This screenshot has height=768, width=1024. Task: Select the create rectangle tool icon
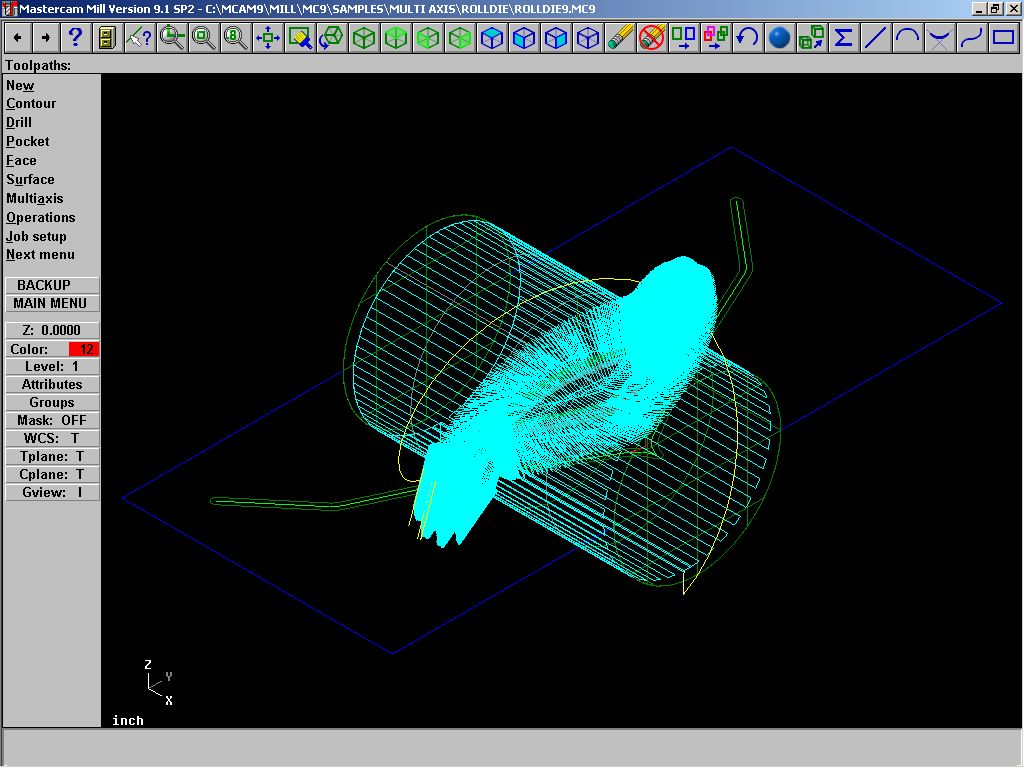point(1004,38)
